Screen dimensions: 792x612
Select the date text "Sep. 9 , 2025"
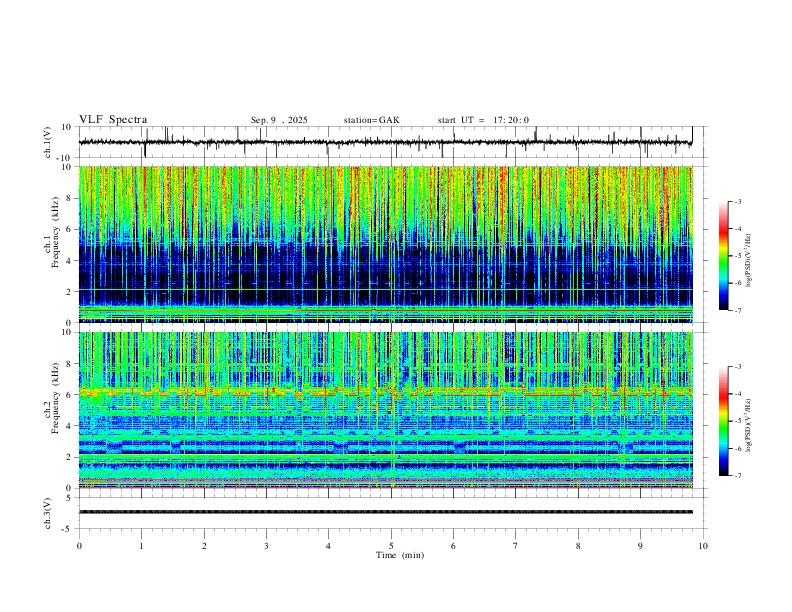[279, 120]
